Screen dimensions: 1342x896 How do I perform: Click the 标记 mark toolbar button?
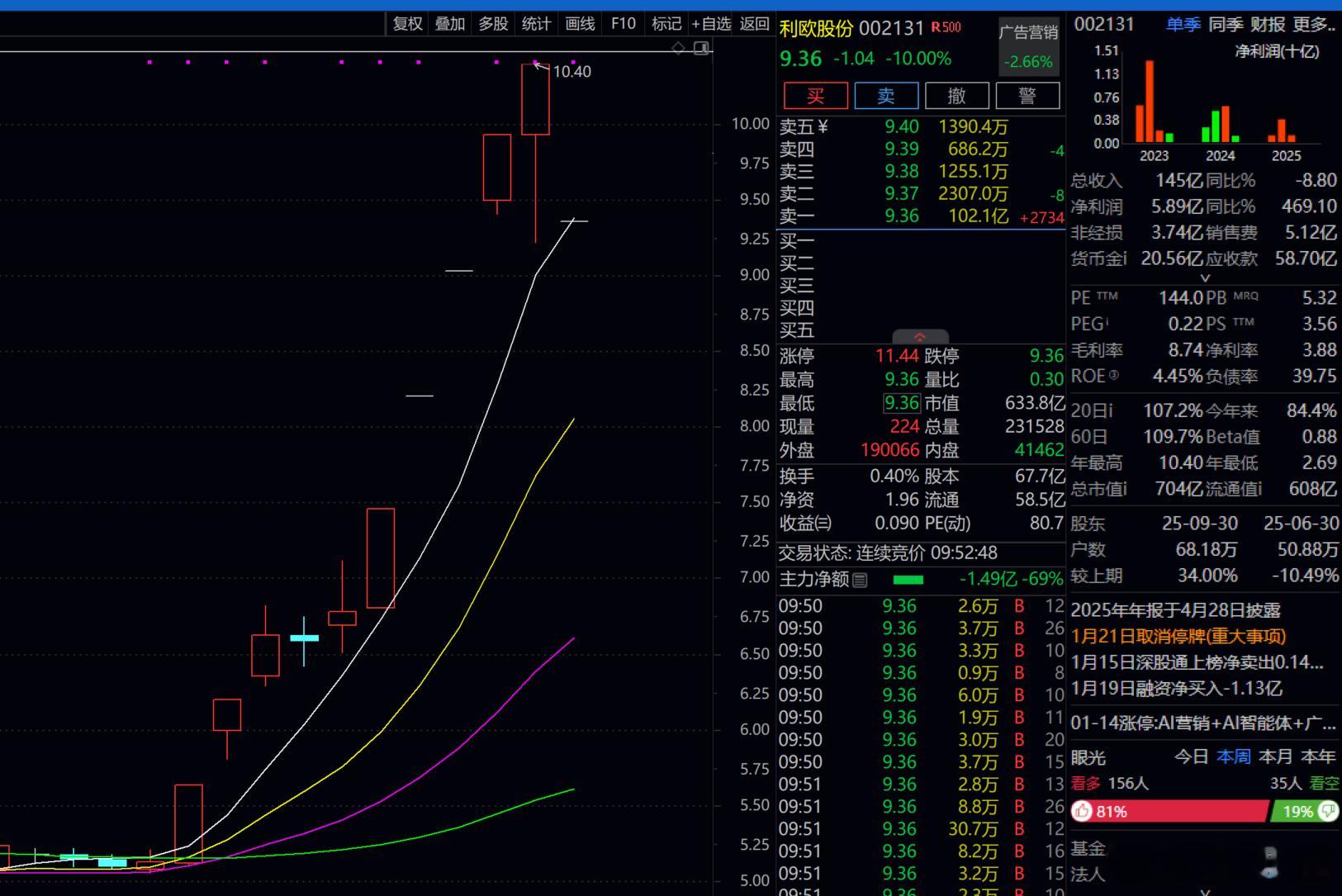[666, 24]
